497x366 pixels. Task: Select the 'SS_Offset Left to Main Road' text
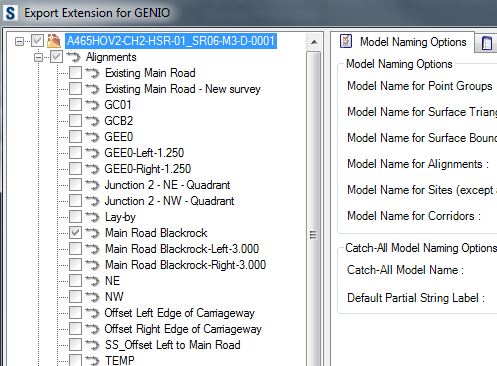173,345
